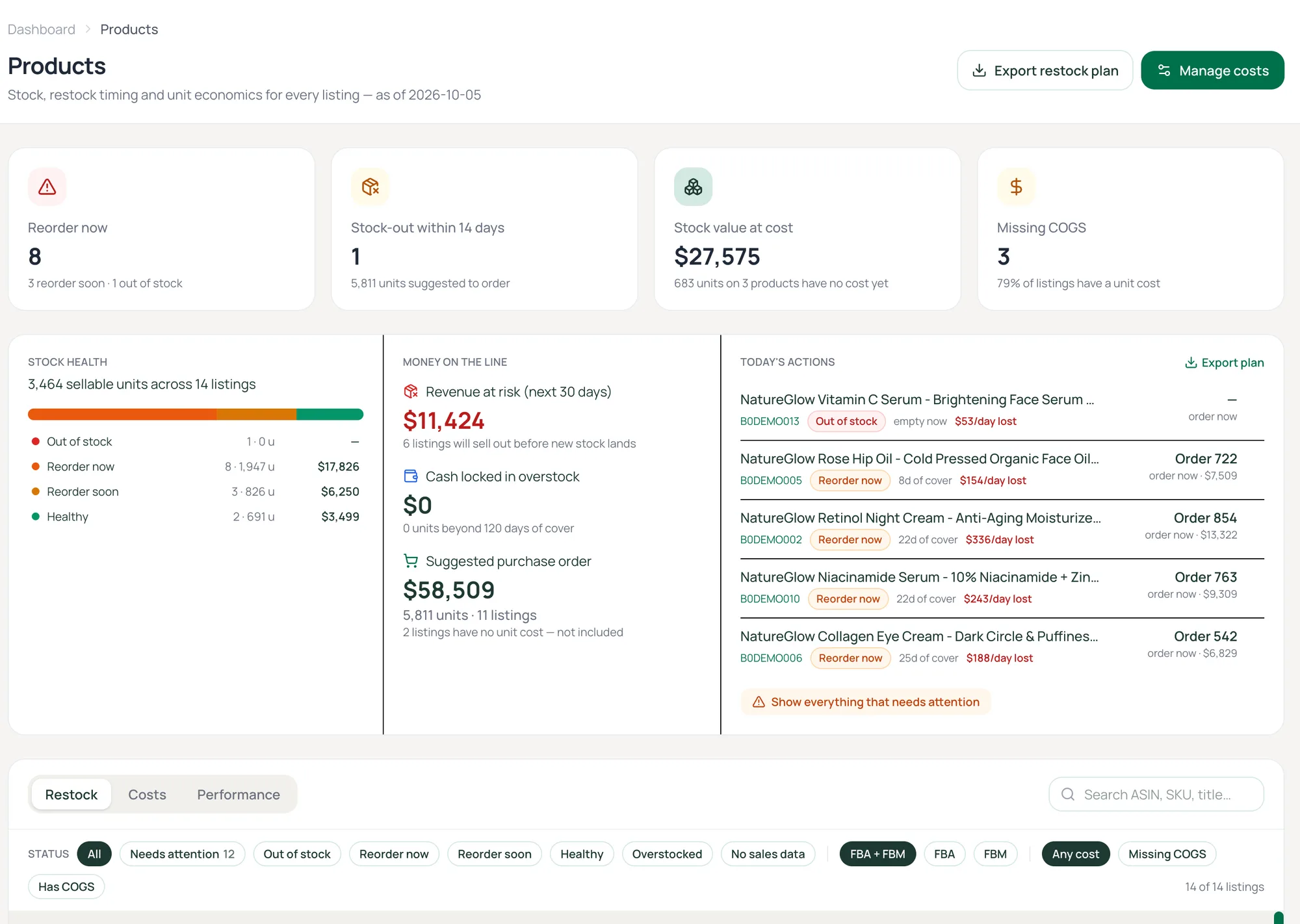Viewport: 1300px width, 924px height.
Task: Click the No sales data filter
Action: coord(768,854)
